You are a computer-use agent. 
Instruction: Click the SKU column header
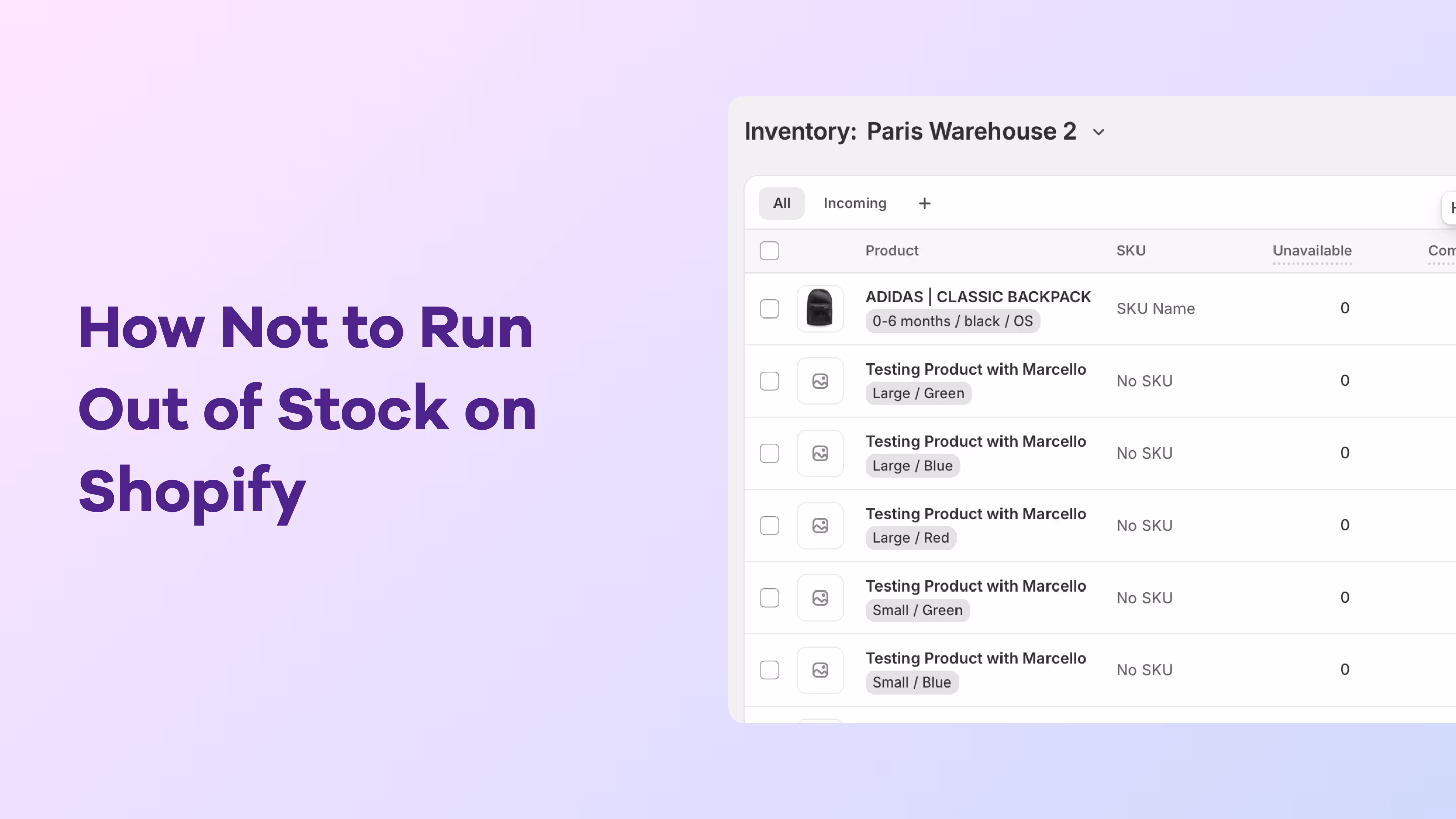(1130, 250)
